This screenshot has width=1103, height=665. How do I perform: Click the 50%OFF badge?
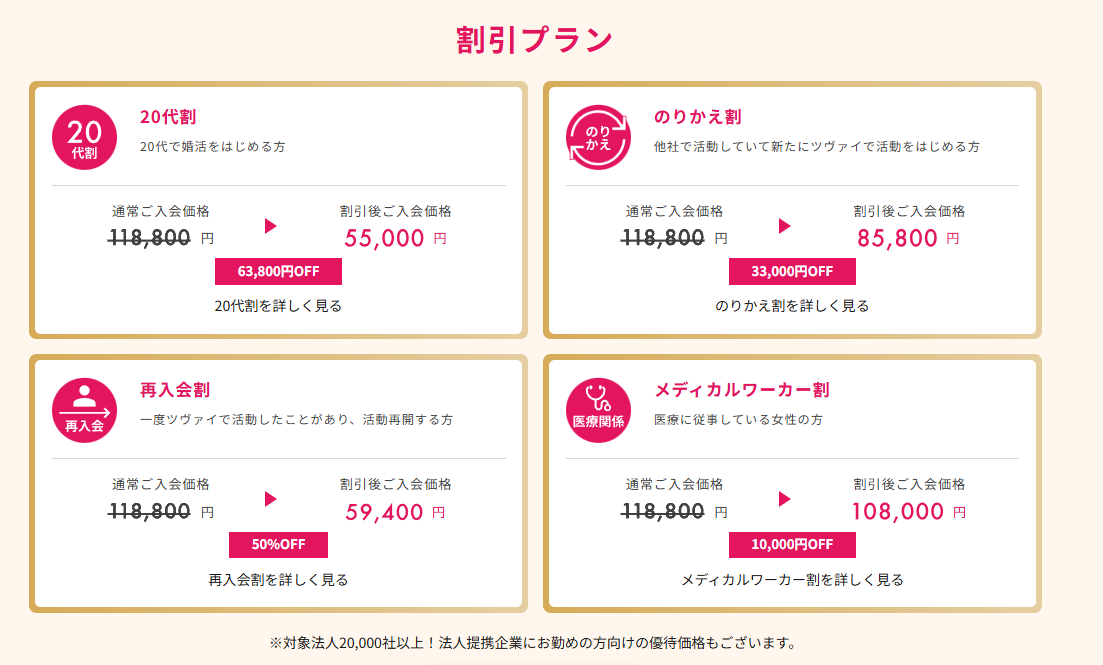pyautogui.click(x=278, y=544)
